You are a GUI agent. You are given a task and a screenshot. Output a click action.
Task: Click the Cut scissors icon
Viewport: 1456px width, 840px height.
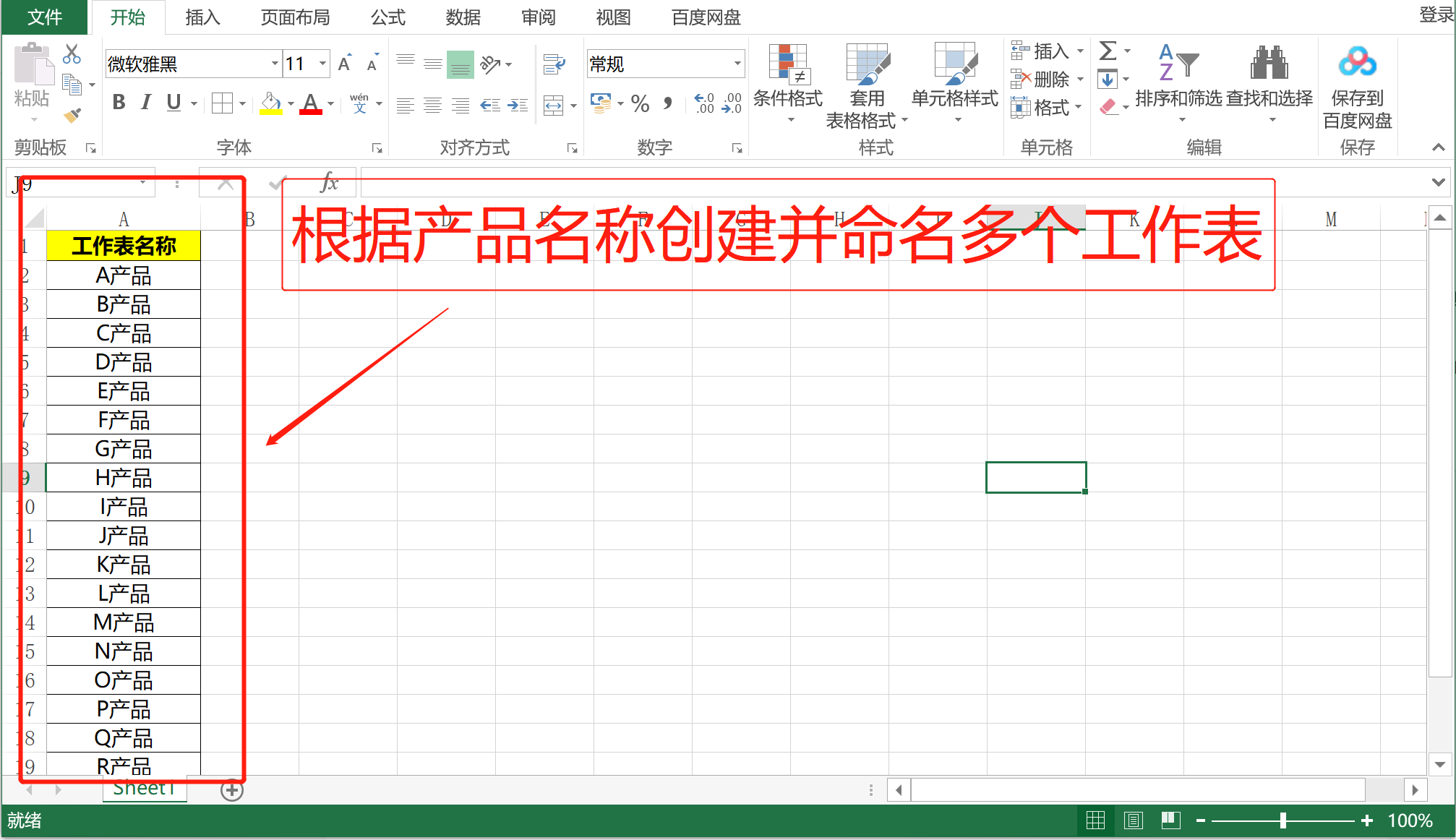coord(72,53)
